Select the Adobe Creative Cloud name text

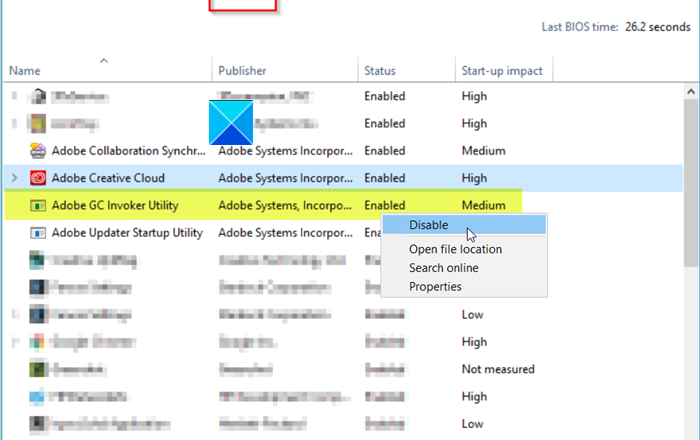coord(108,178)
